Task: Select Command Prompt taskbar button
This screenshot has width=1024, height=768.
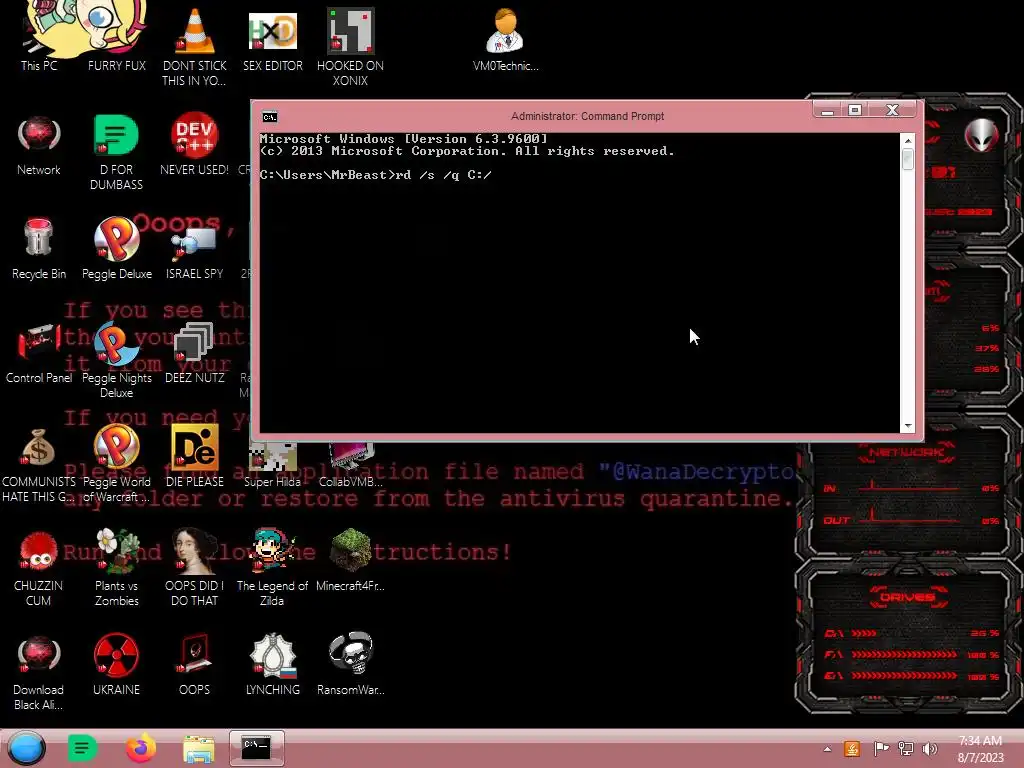Action: 257,748
